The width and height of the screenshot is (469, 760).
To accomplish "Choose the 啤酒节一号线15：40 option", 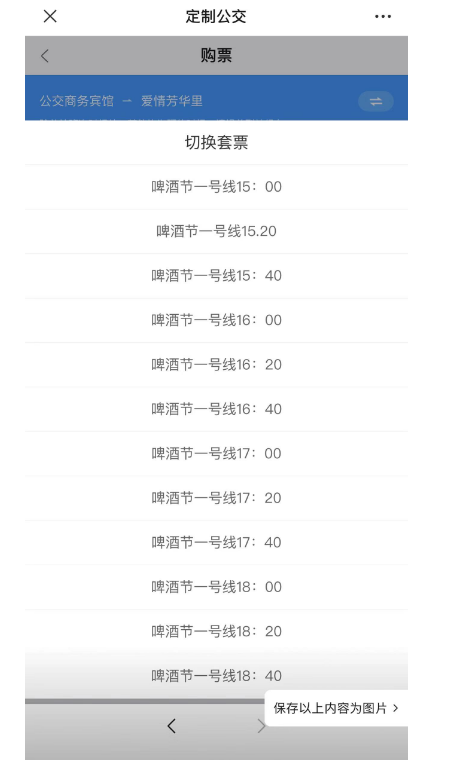I will click(216, 276).
